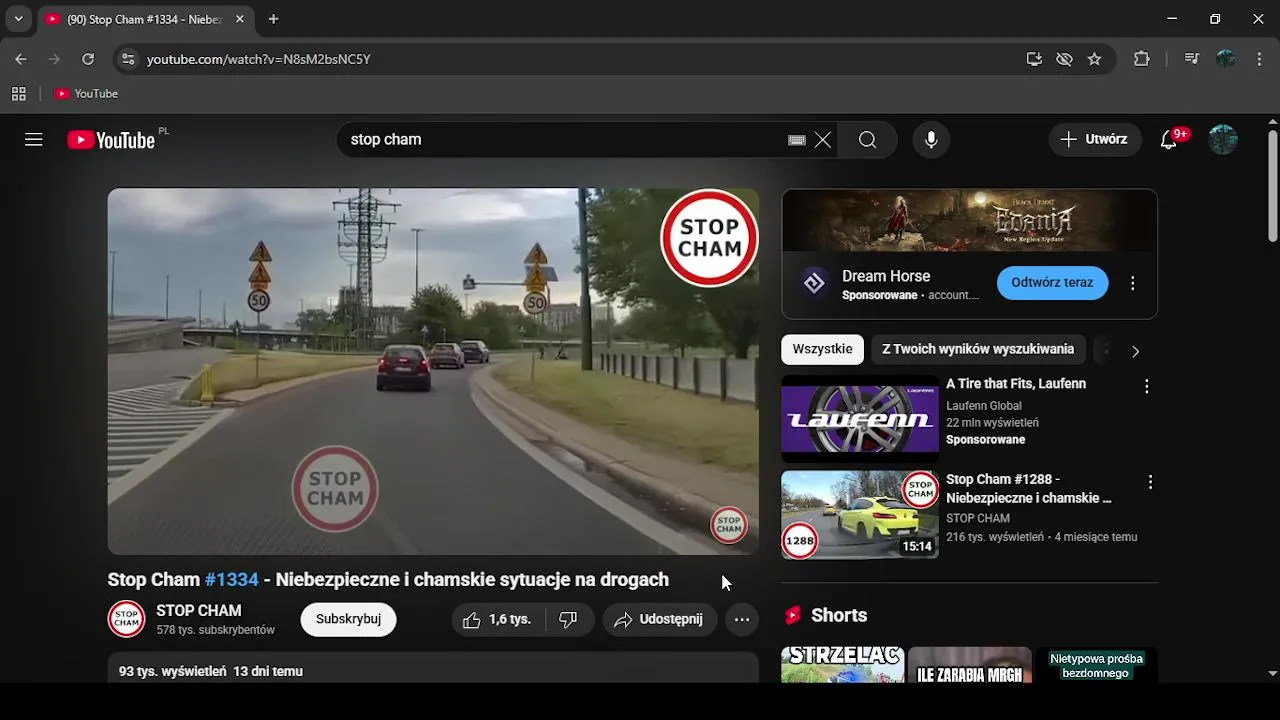Expand the tab search dropdown arrow
1280x720 pixels.
tap(18, 19)
